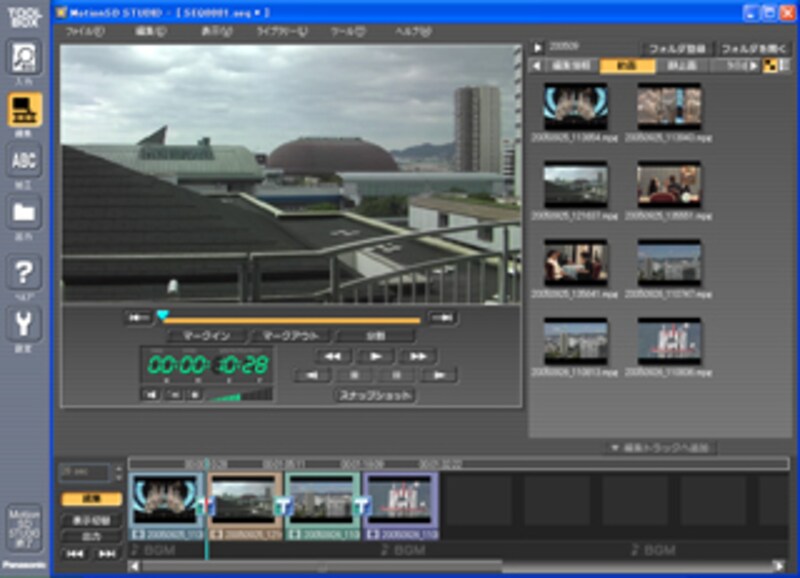Select the first clip thumbnail in the timeline
Screen dimensions: 800x578
[x=165, y=499]
